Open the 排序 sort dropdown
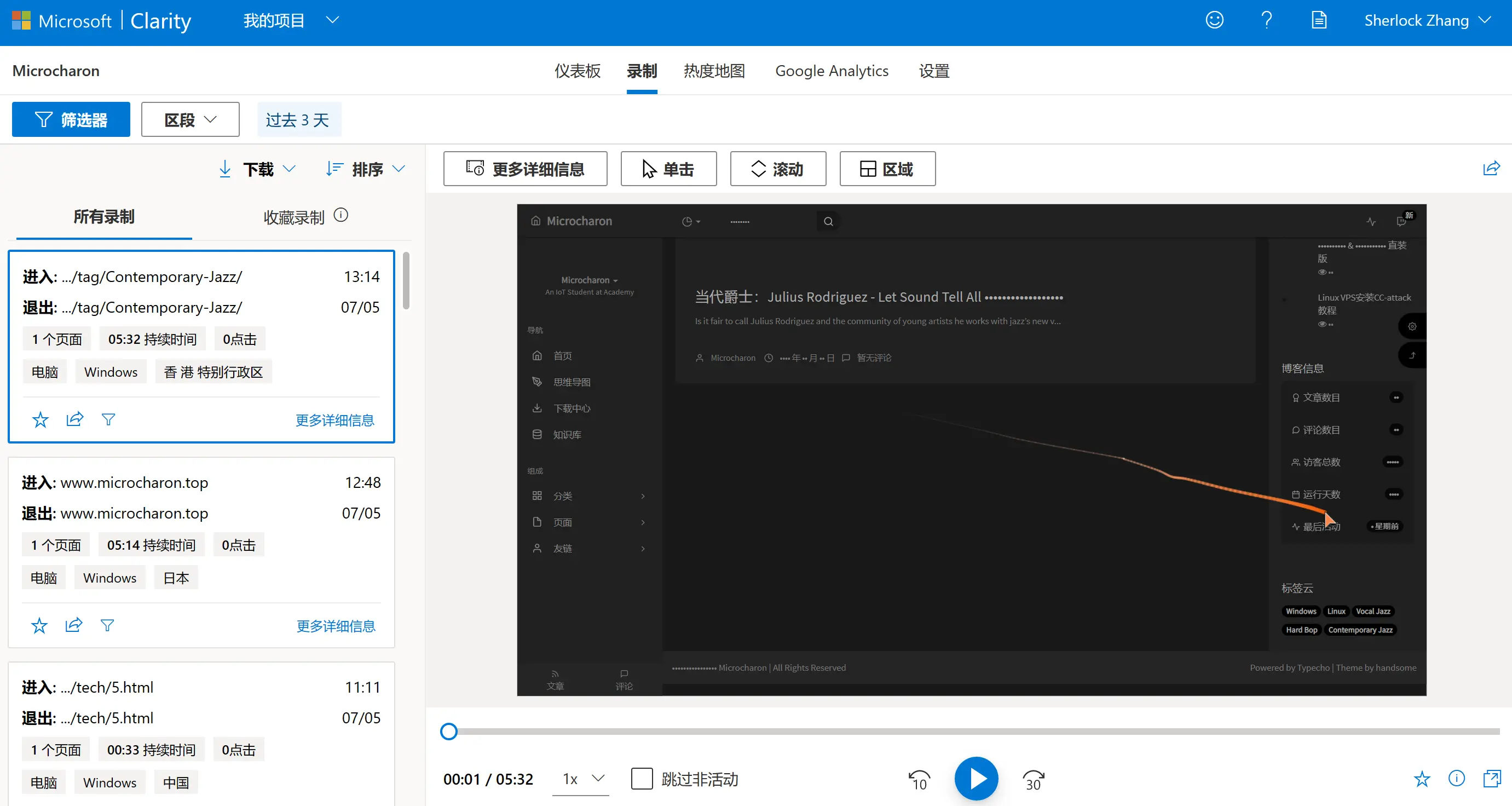This screenshot has height=806, width=1512. click(x=366, y=169)
